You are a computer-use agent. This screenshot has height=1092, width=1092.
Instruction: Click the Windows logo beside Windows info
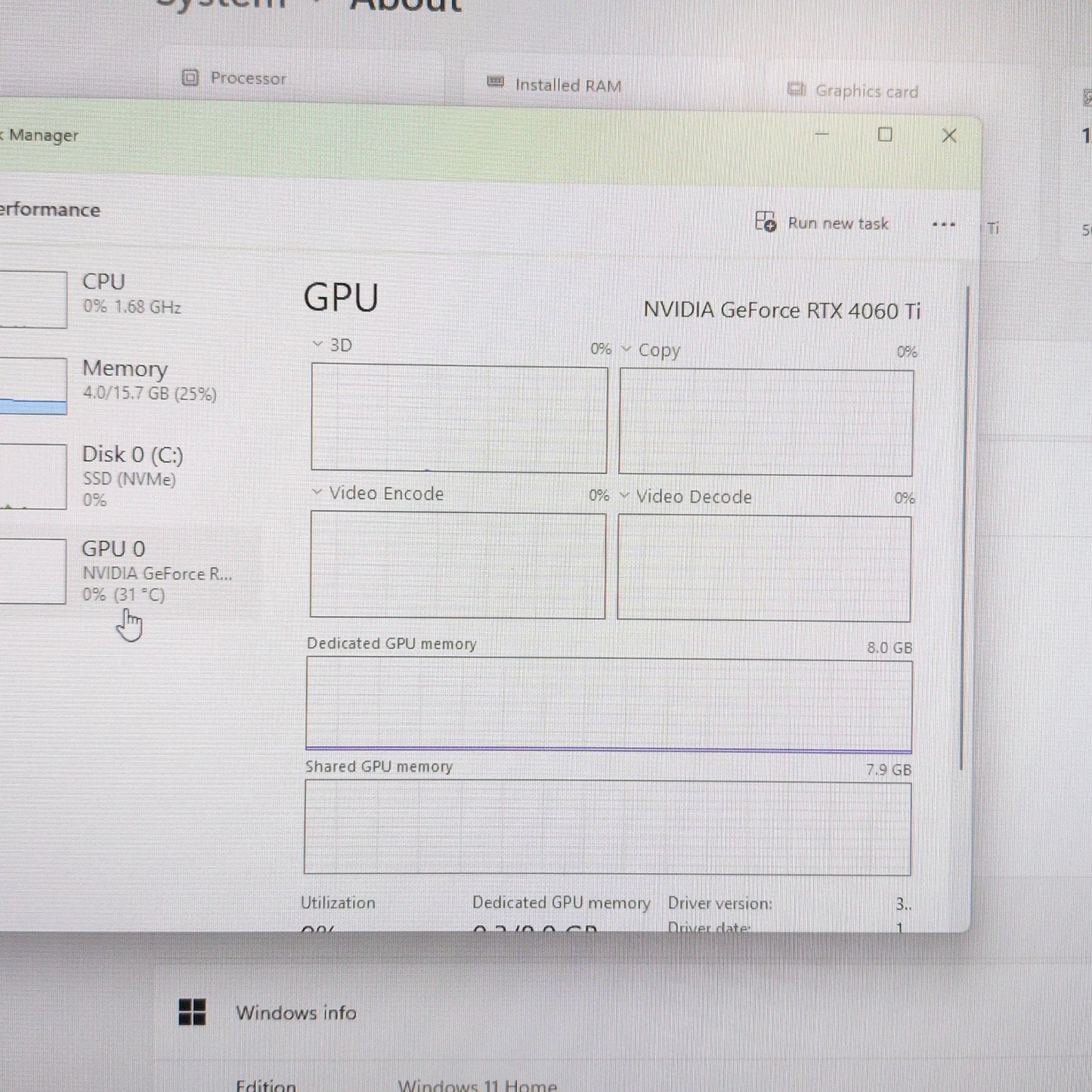(192, 1012)
